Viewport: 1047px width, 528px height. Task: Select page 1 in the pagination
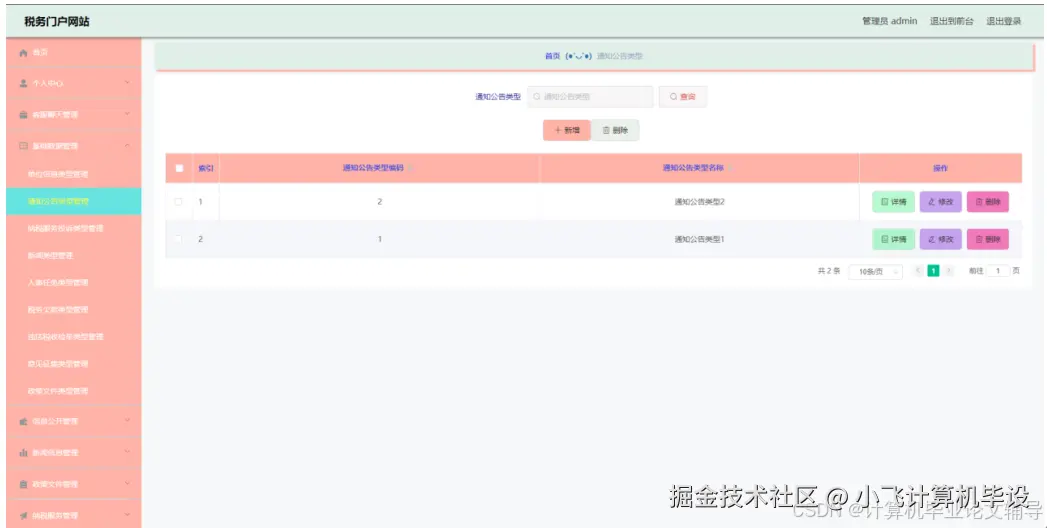(x=933, y=271)
